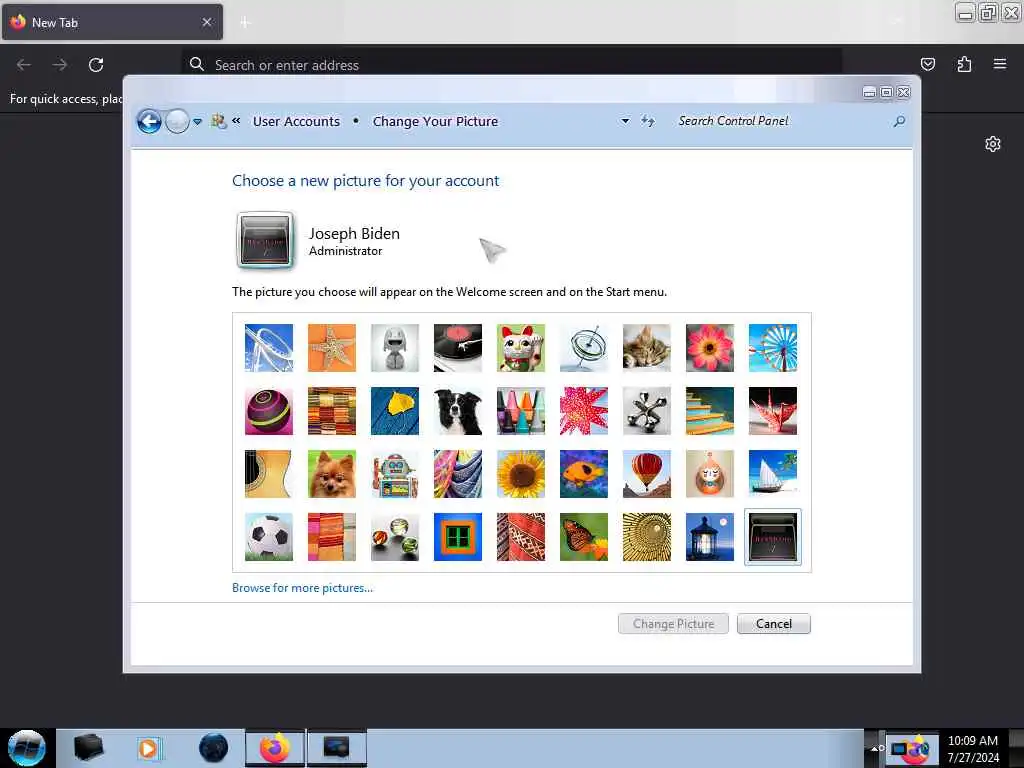Screen dimensions: 1024x768
Task: Select the red starburst flower picture
Action: click(x=584, y=411)
